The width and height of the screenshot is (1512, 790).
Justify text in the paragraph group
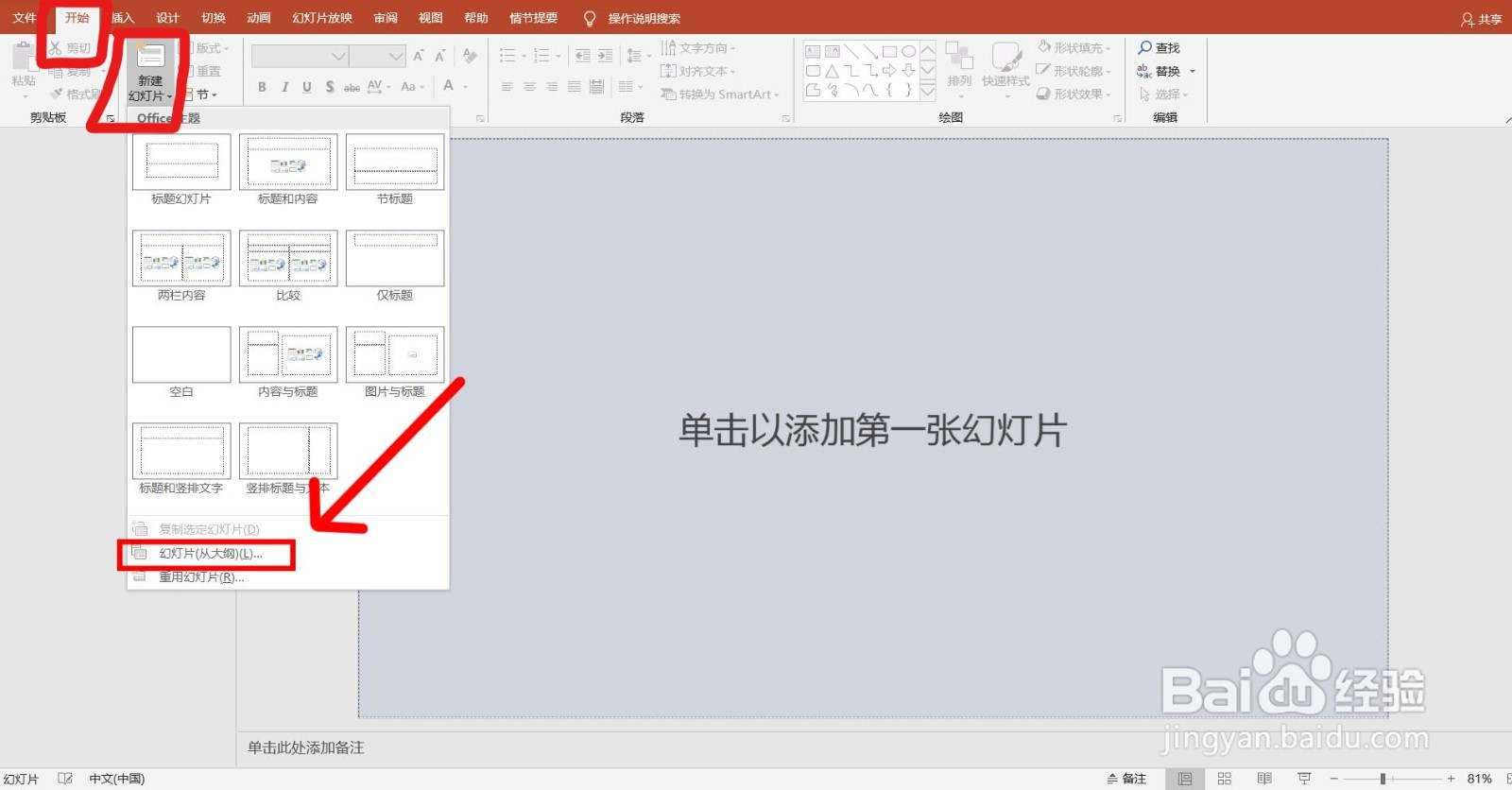[574, 87]
